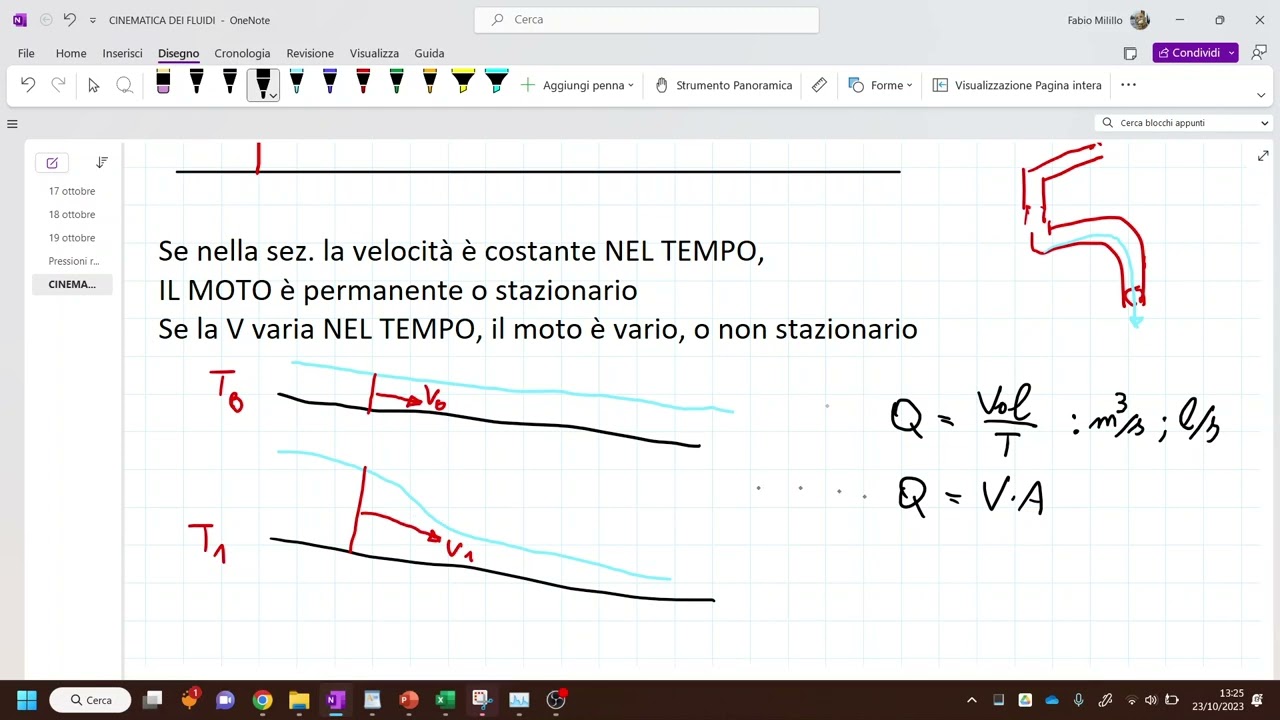Select the yellow highlighter
Image resolution: width=1280 pixels, height=720 pixels.
pyautogui.click(x=463, y=83)
